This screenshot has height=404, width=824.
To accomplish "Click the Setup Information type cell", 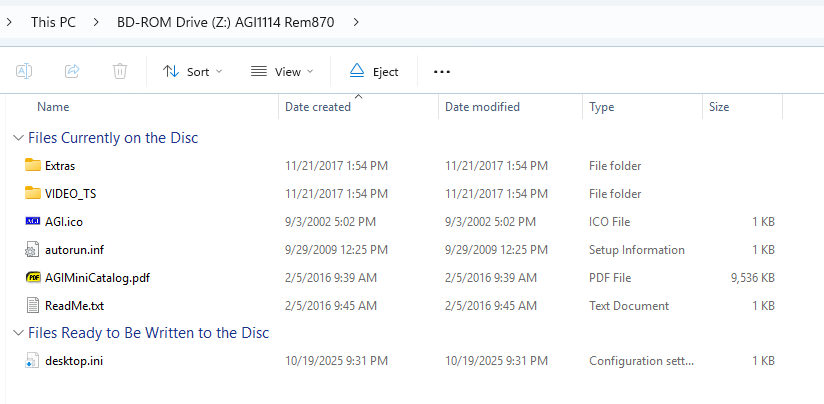I will (637, 250).
